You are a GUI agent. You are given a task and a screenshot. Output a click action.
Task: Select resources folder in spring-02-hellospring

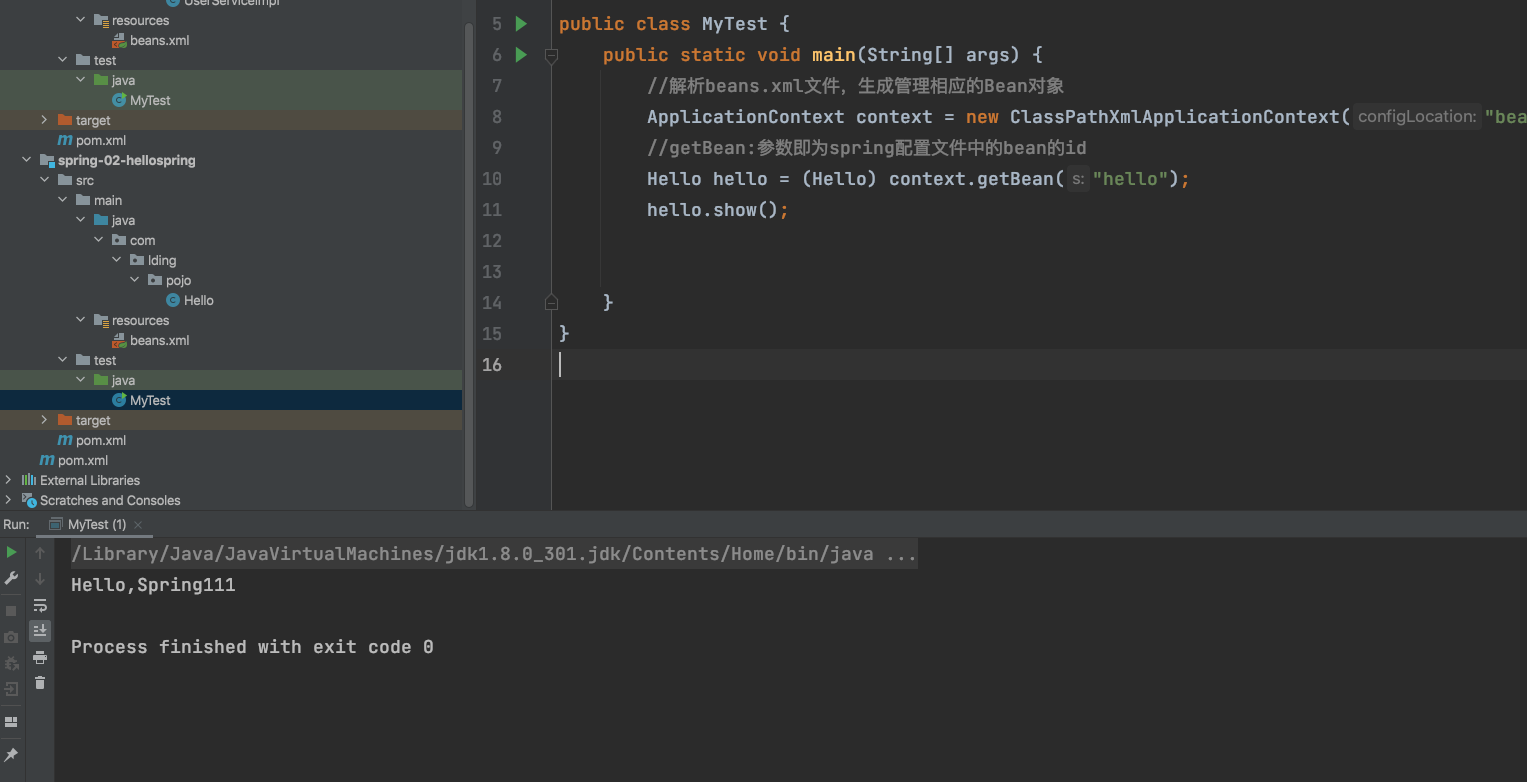(140, 320)
